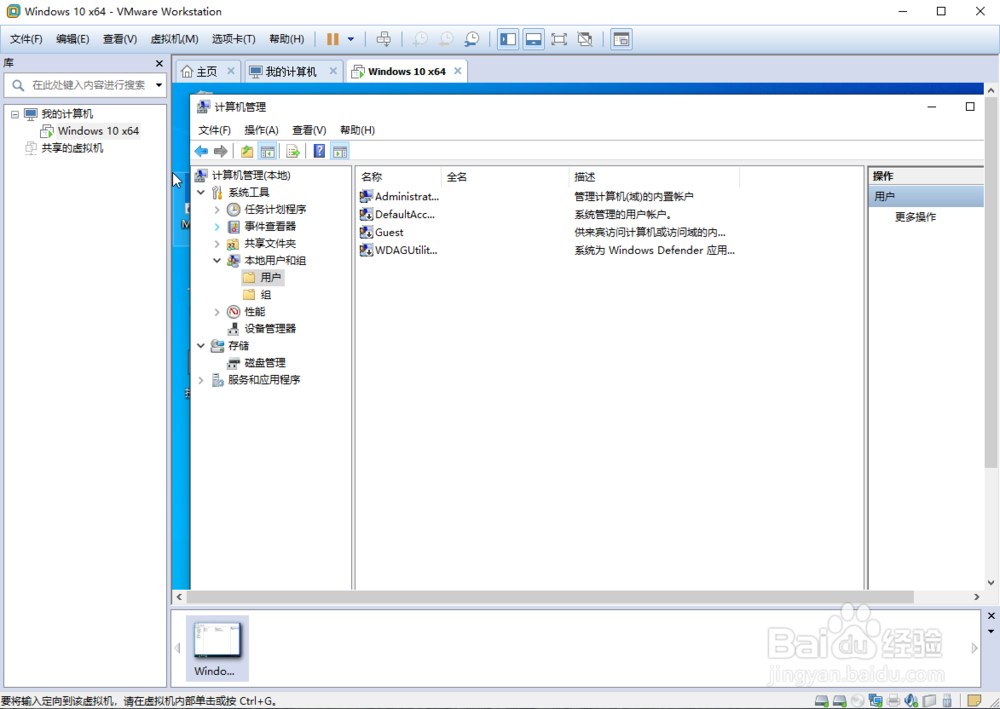Click 更多操作 in the actions pane
Screen dimensions: 1000x709
(x=915, y=217)
